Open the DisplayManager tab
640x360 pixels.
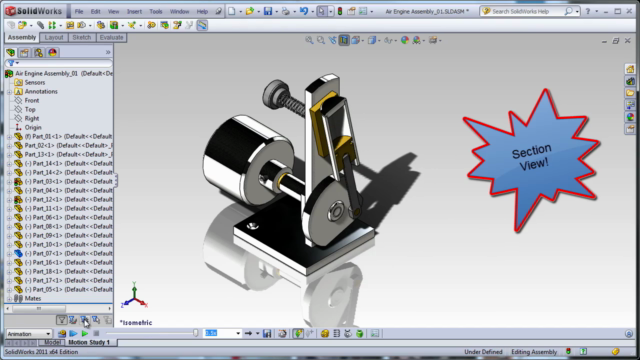52,52
